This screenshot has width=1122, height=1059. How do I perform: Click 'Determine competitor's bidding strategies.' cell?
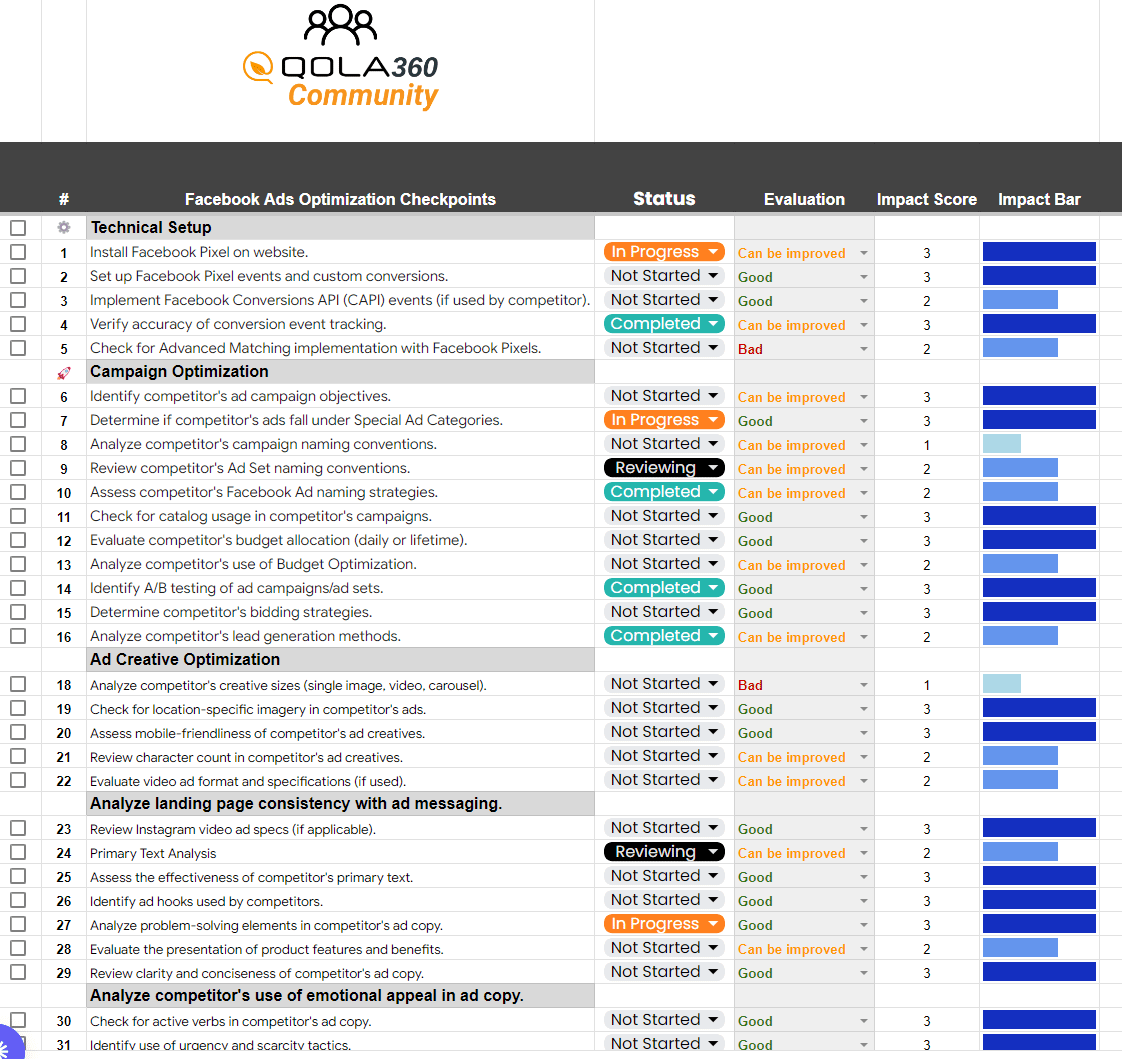tap(341, 612)
